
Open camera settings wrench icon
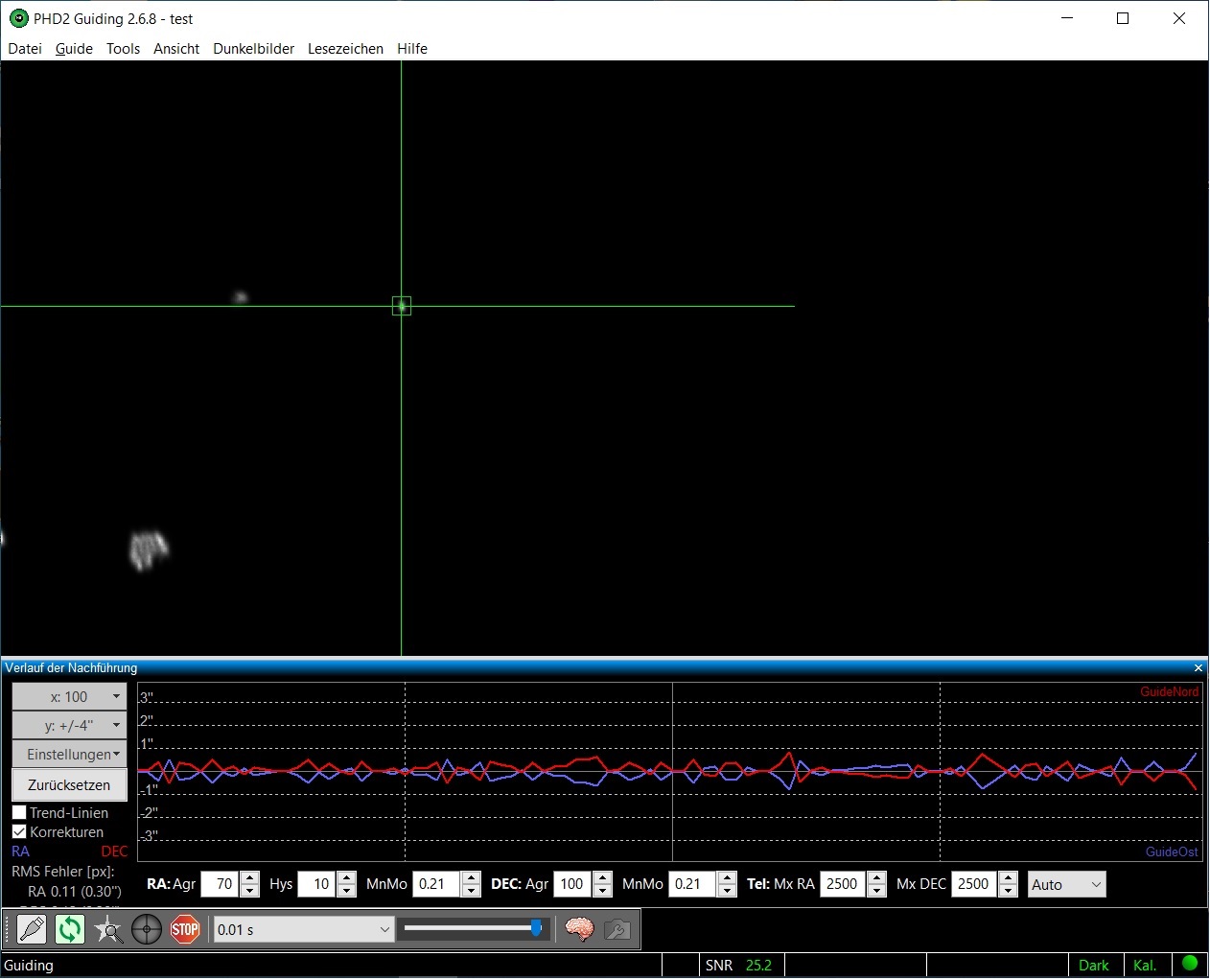617,929
